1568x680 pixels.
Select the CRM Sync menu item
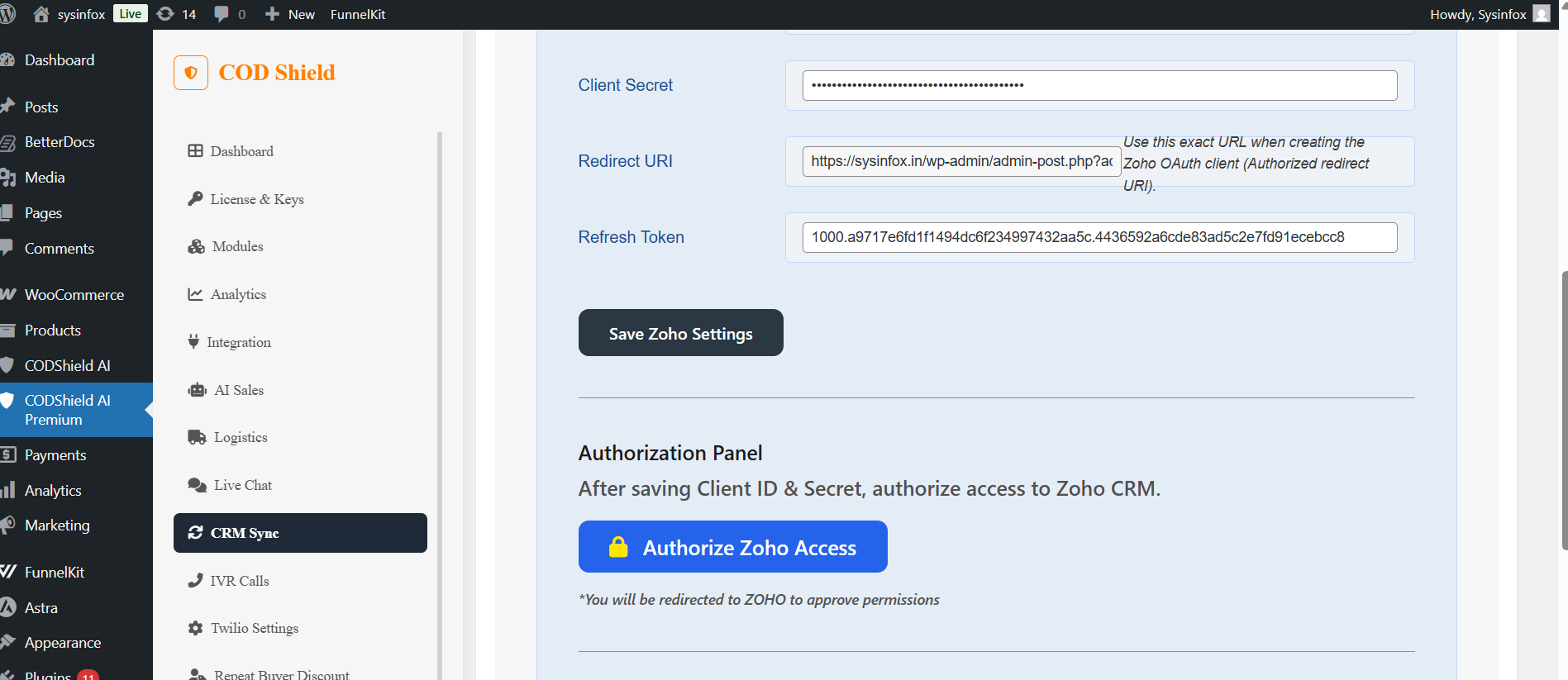[x=300, y=533]
